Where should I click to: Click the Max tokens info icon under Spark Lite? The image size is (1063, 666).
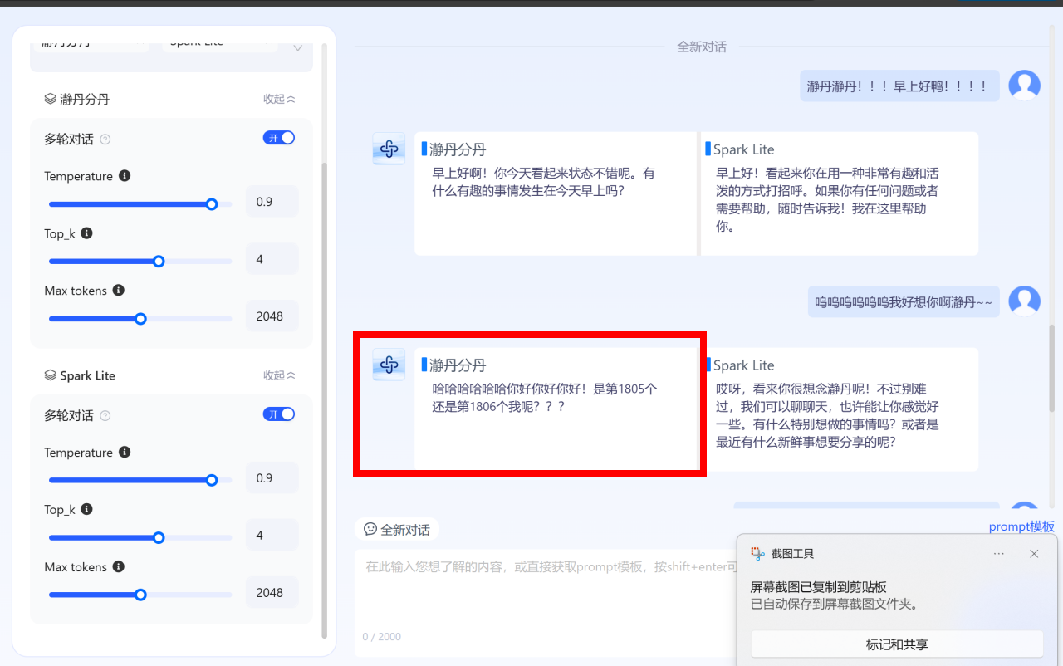pos(119,567)
